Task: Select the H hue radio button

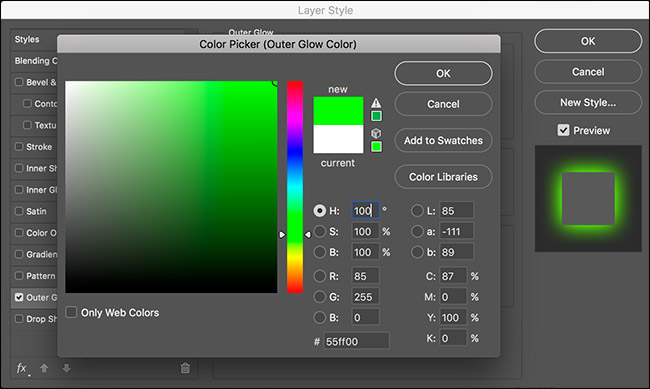Action: (x=320, y=211)
